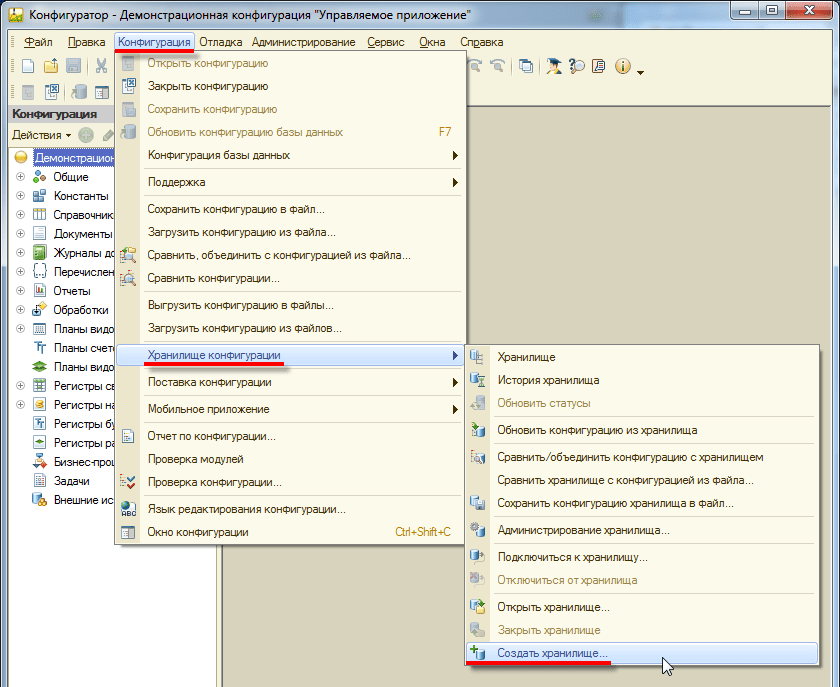The width and height of the screenshot is (840, 687).
Task: Choose Закрыть конфигурацию menu item
Action: pyautogui.click(x=289, y=86)
